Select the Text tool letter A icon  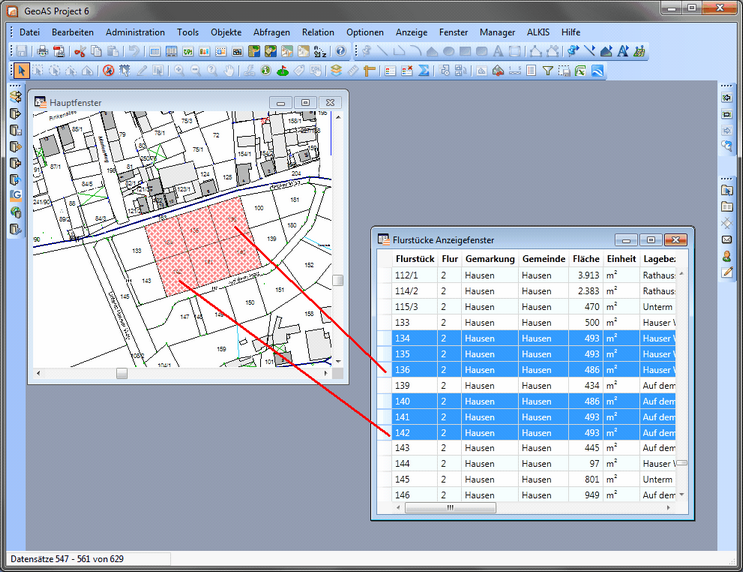tap(498, 51)
